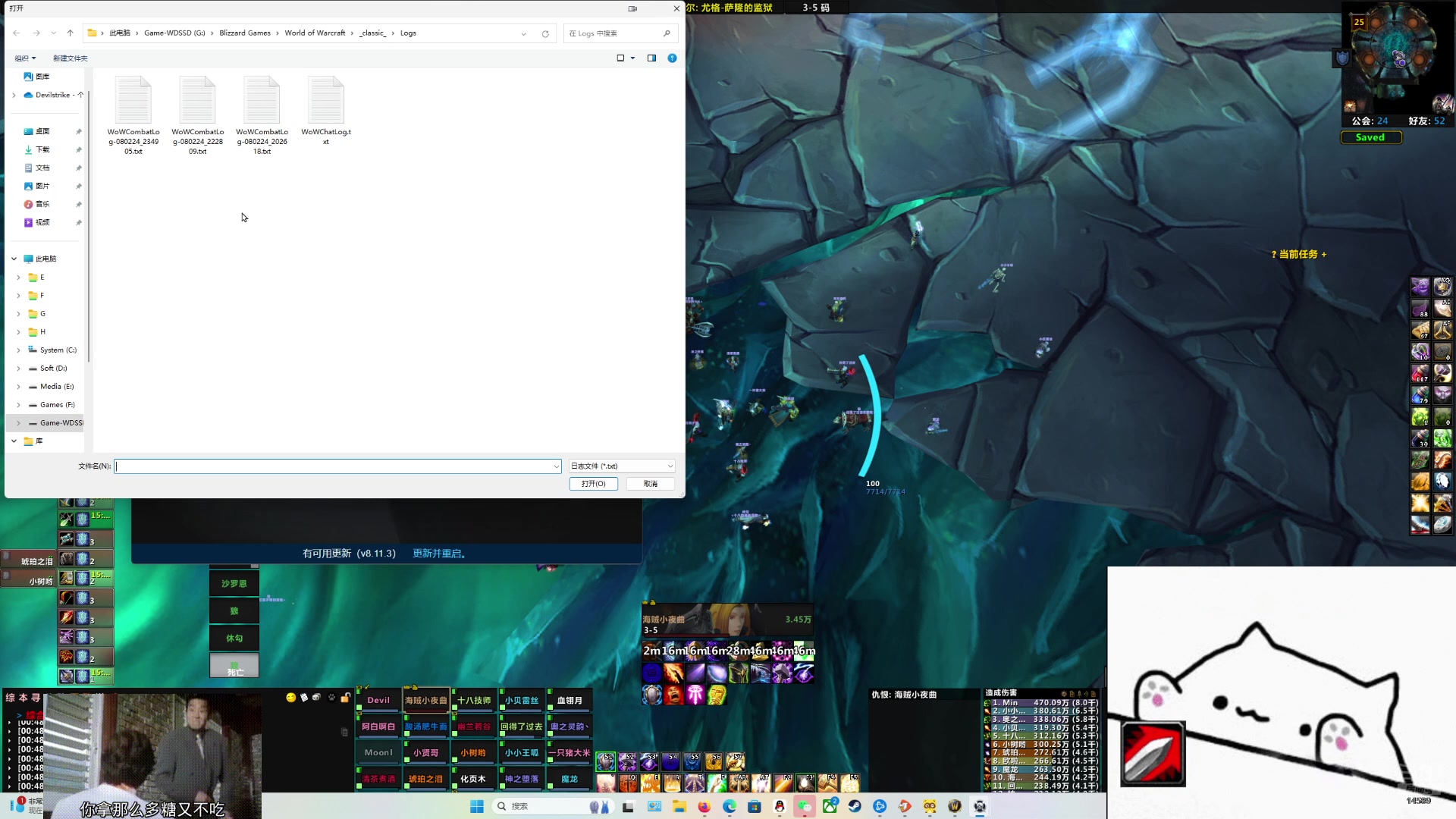Click action bar slot S6 golden ability

click(714, 761)
